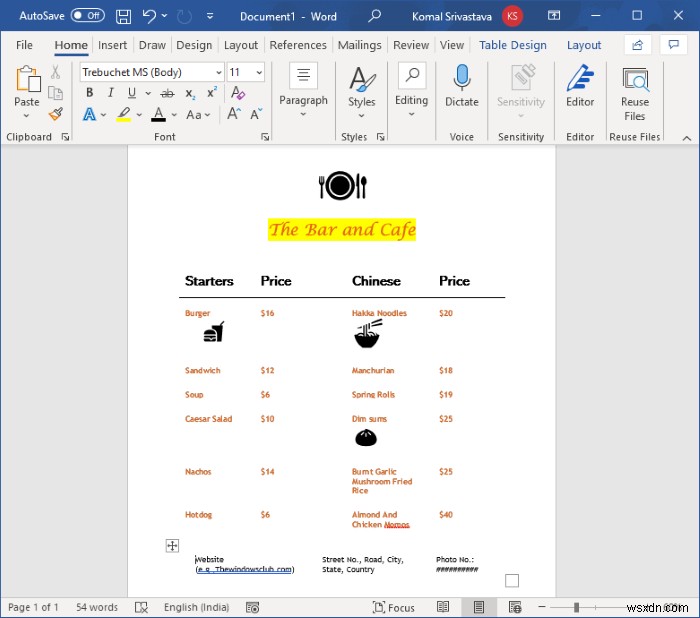This screenshot has width=700, height=618.
Task: Click the KS account avatar
Action: point(512,17)
